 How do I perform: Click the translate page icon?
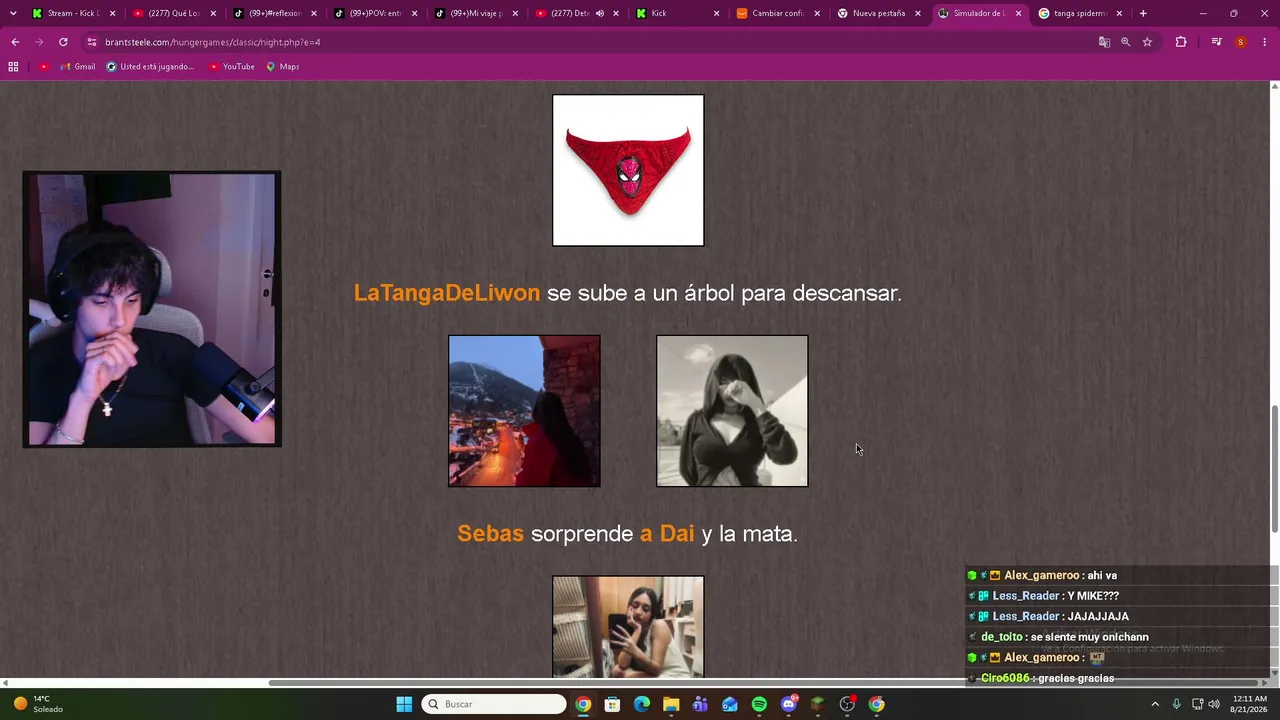tap(1104, 42)
